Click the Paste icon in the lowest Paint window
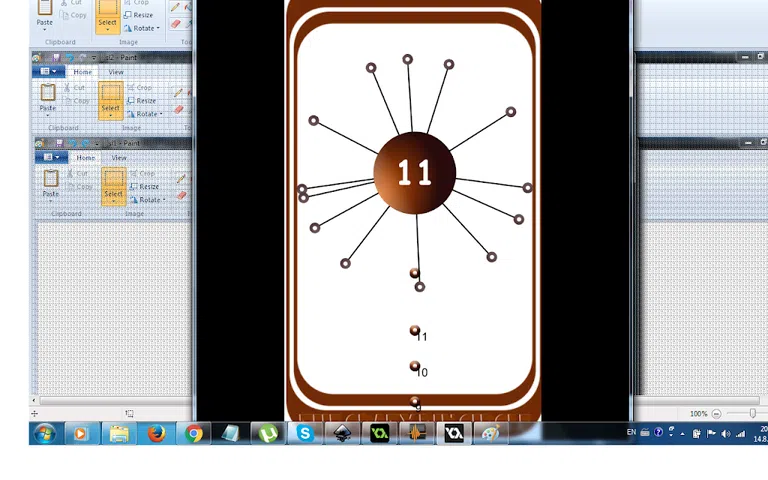Image resolution: width=768 pixels, height=480 pixels. 50,179
